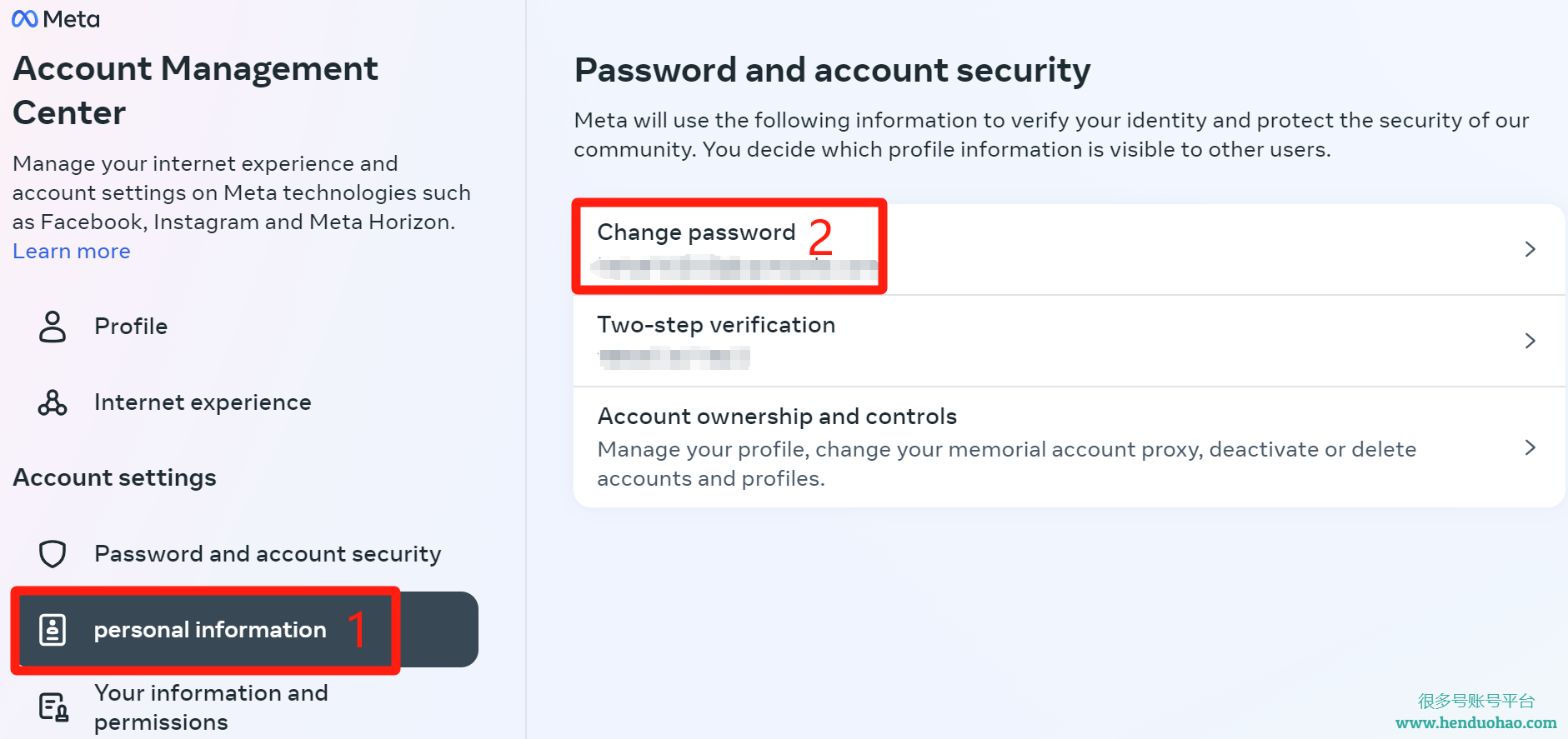Image resolution: width=1568 pixels, height=739 pixels.
Task: Click the Your information and permissions document icon
Action: 53,707
